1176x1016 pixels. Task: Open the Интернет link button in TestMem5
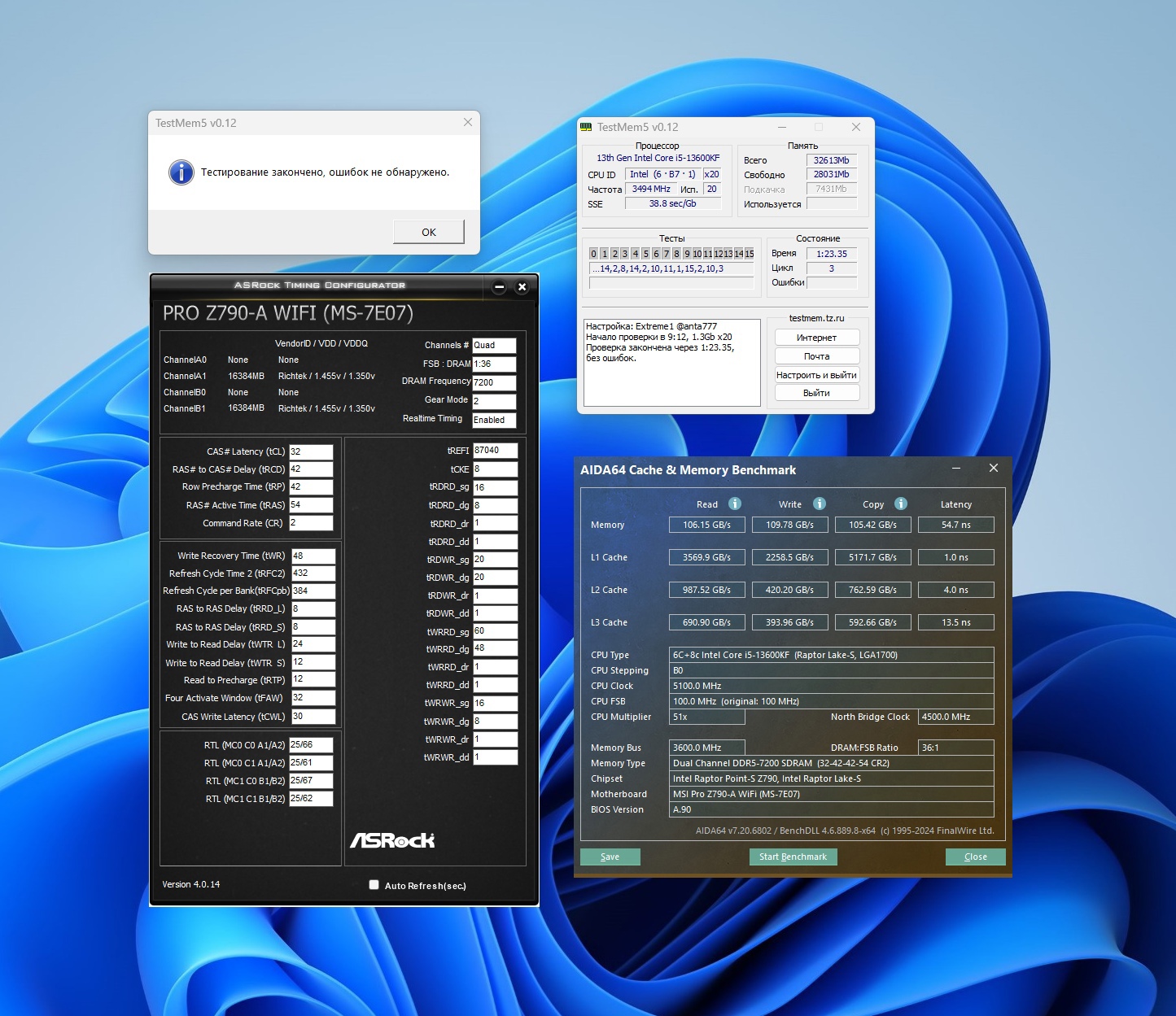(x=816, y=338)
